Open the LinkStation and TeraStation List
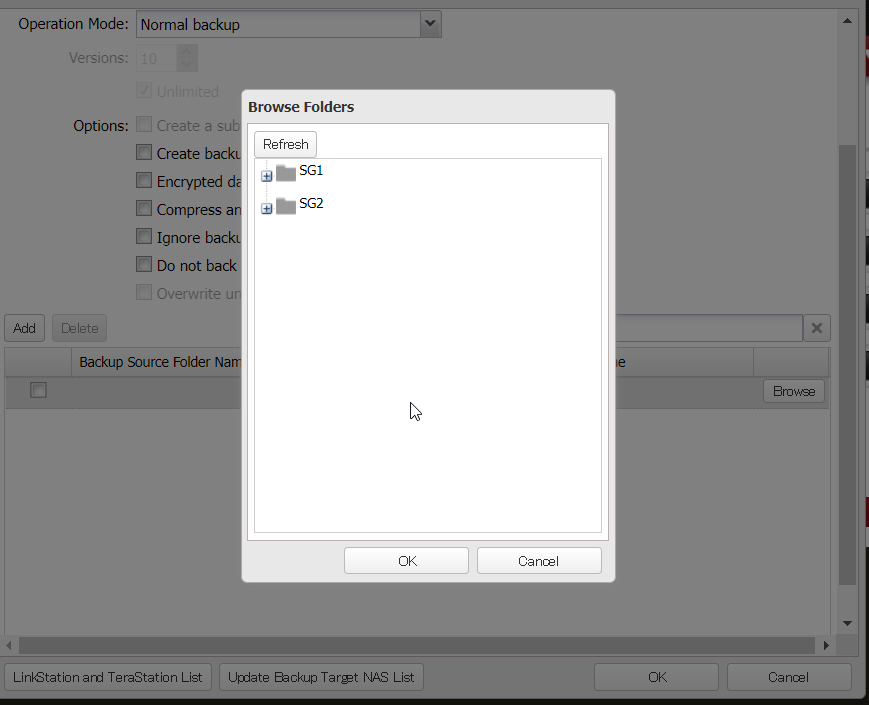Screen dimensions: 869x705 click(108, 677)
